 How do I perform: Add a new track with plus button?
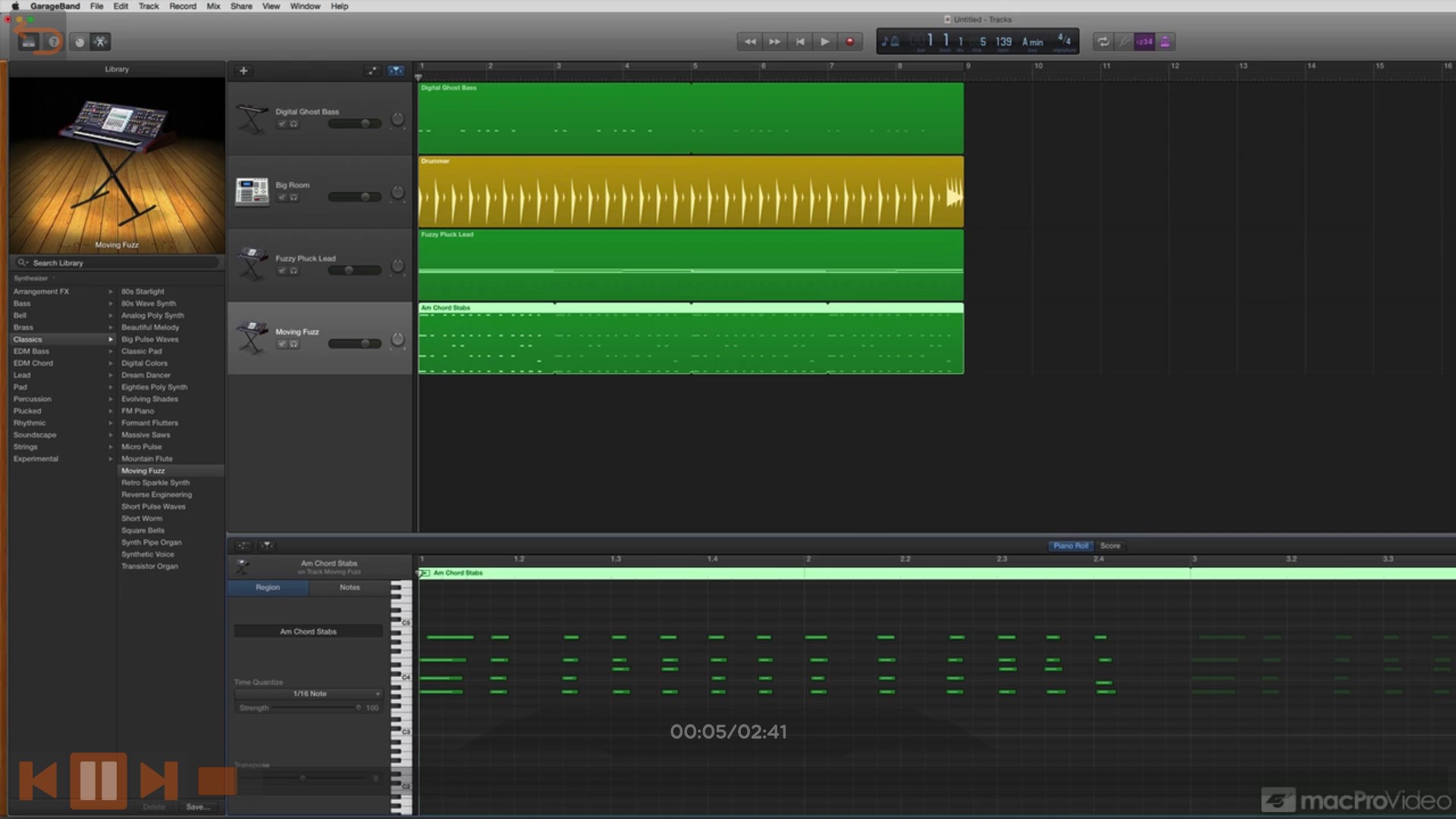243,71
